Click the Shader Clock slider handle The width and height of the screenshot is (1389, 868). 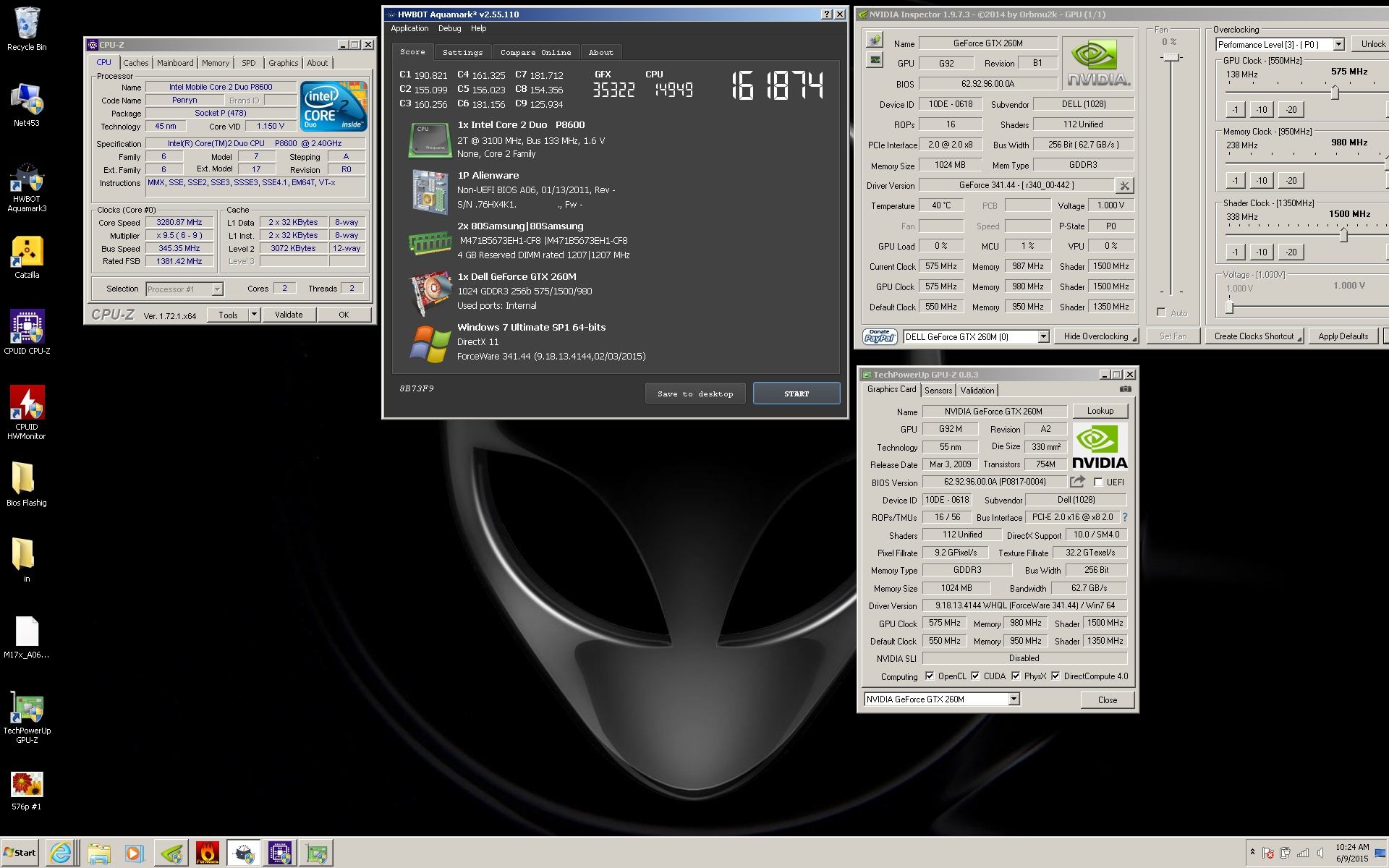click(x=1343, y=235)
